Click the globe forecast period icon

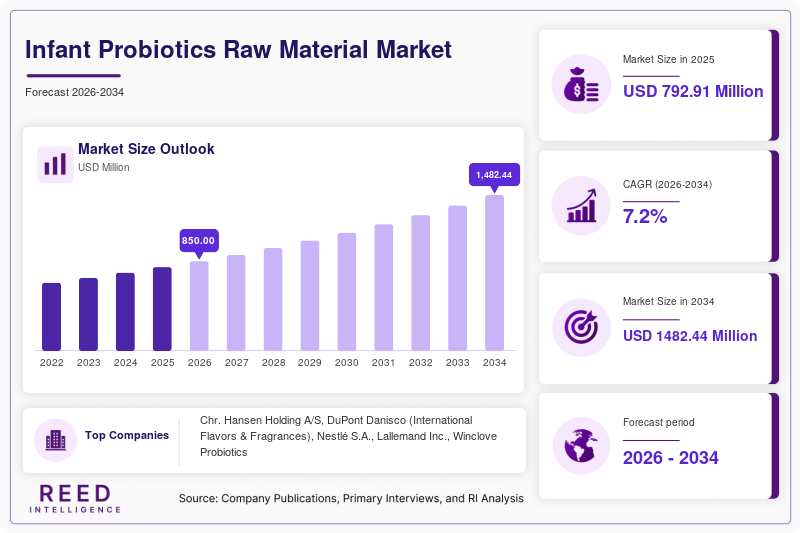pos(581,445)
